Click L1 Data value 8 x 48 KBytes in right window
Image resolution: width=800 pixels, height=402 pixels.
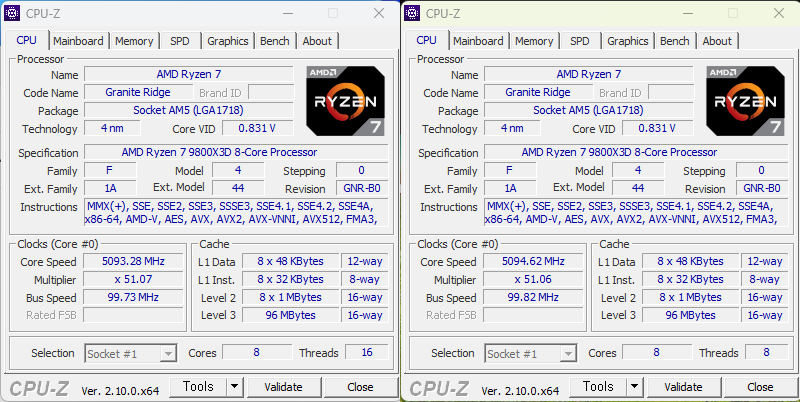[x=690, y=262]
